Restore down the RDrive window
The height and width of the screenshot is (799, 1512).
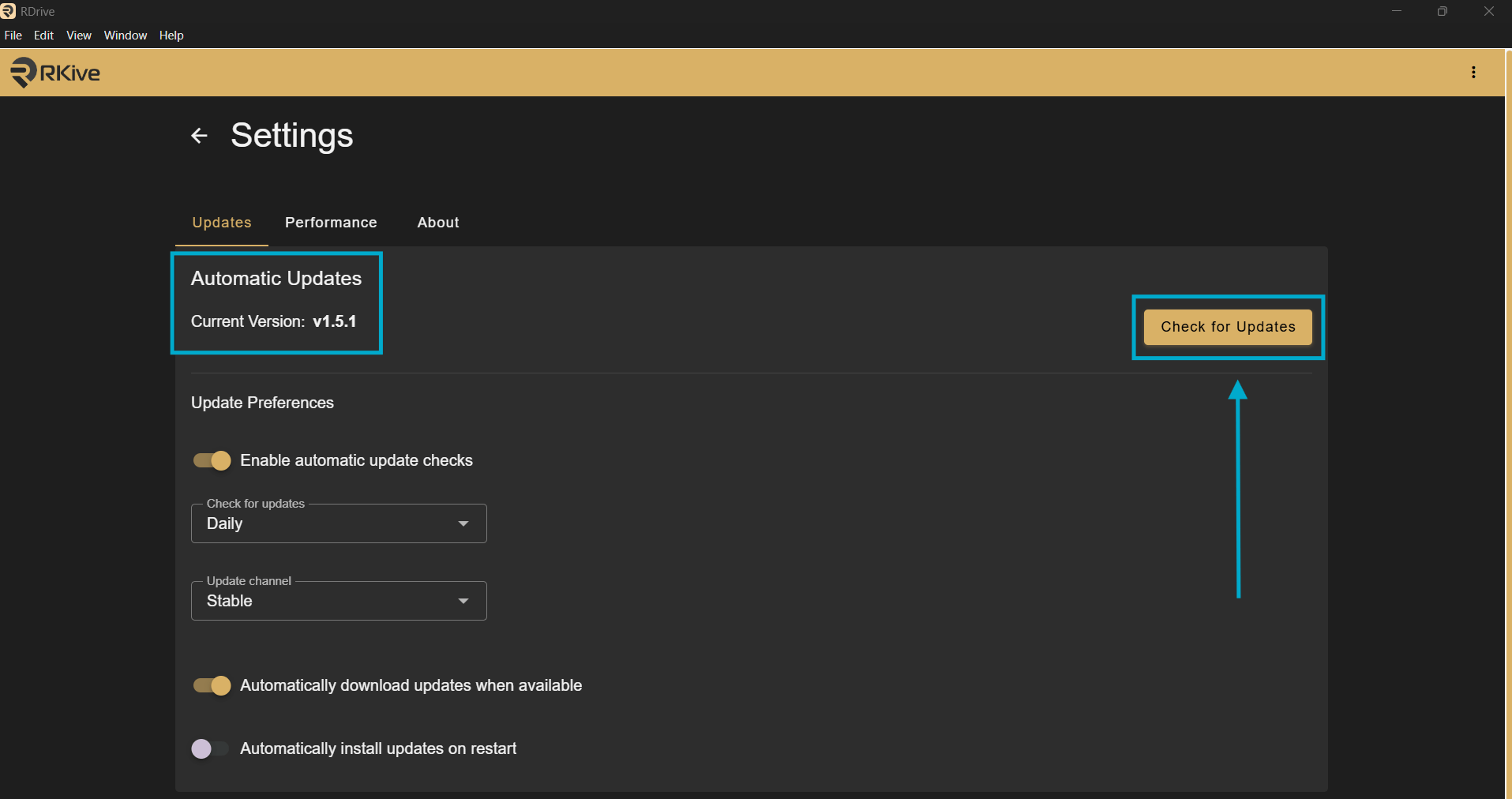tap(1443, 11)
